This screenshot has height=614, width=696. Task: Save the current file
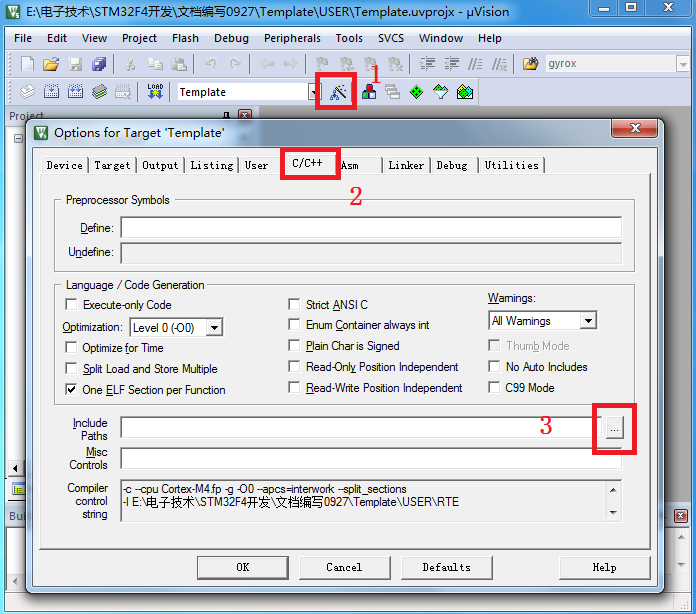pos(75,64)
